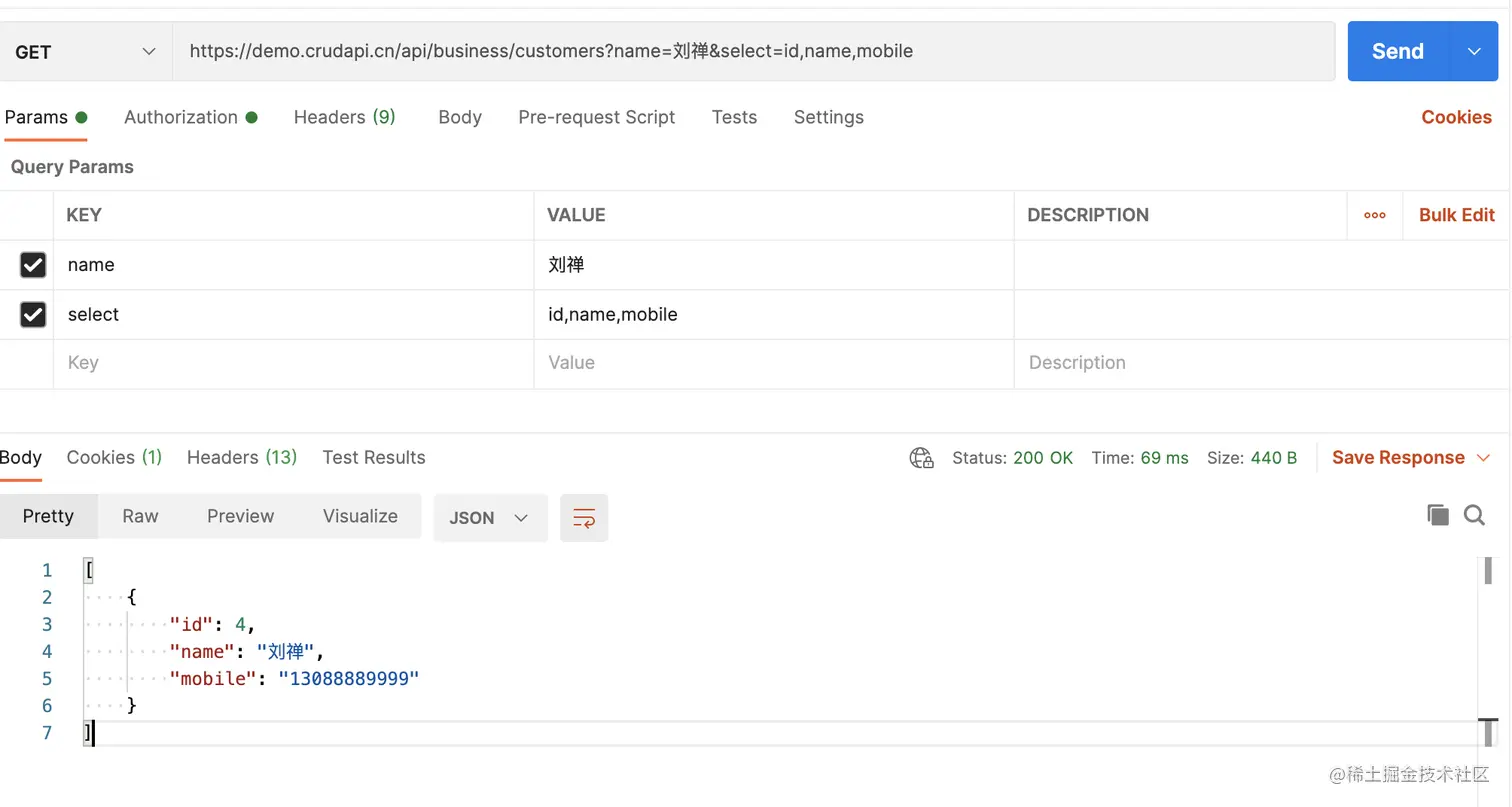Click the id,name,mobile value cell
This screenshot has width=1512, height=807.
[774, 315]
